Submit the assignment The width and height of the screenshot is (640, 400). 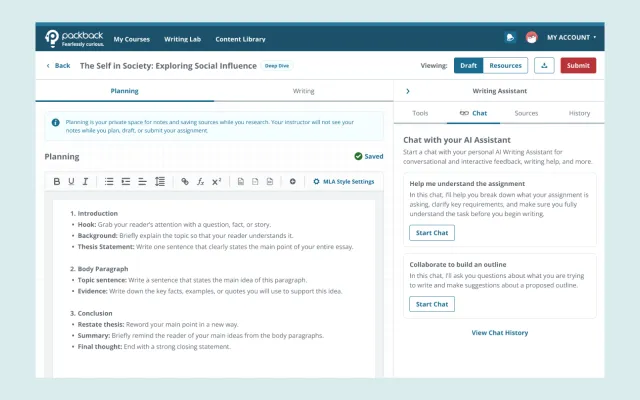578,65
